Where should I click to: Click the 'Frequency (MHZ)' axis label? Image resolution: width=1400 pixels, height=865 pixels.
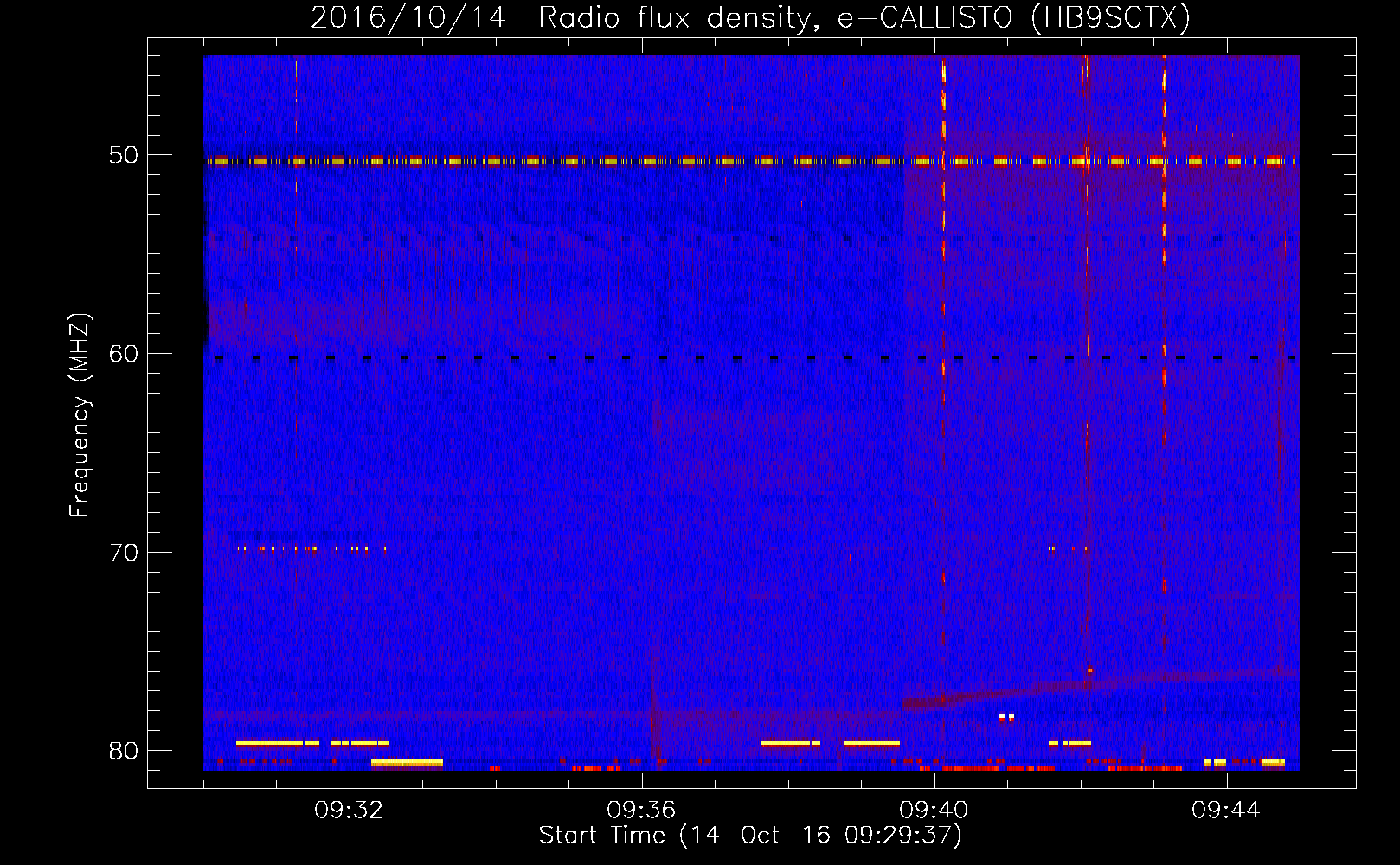(80, 415)
